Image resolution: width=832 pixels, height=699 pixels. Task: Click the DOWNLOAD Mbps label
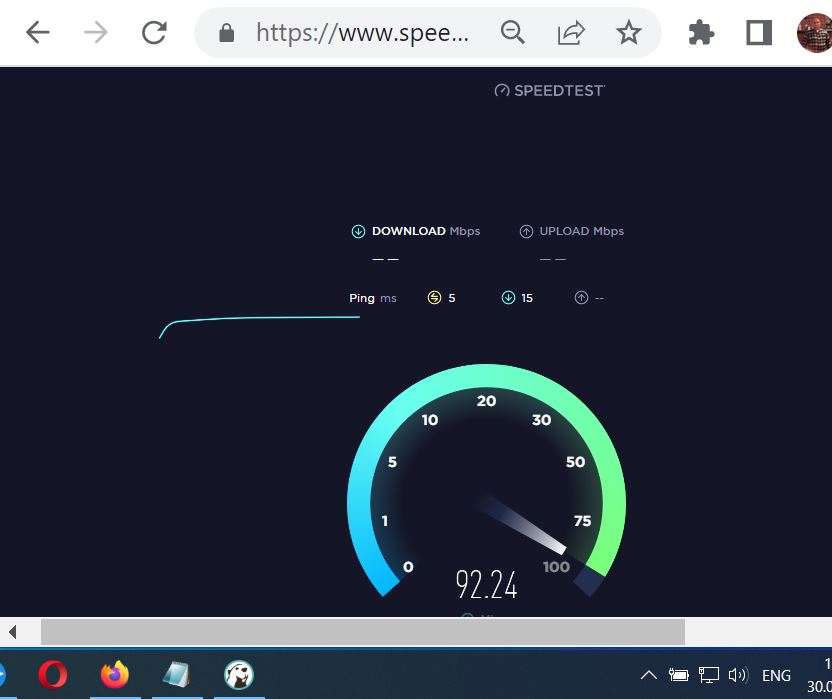tap(415, 231)
